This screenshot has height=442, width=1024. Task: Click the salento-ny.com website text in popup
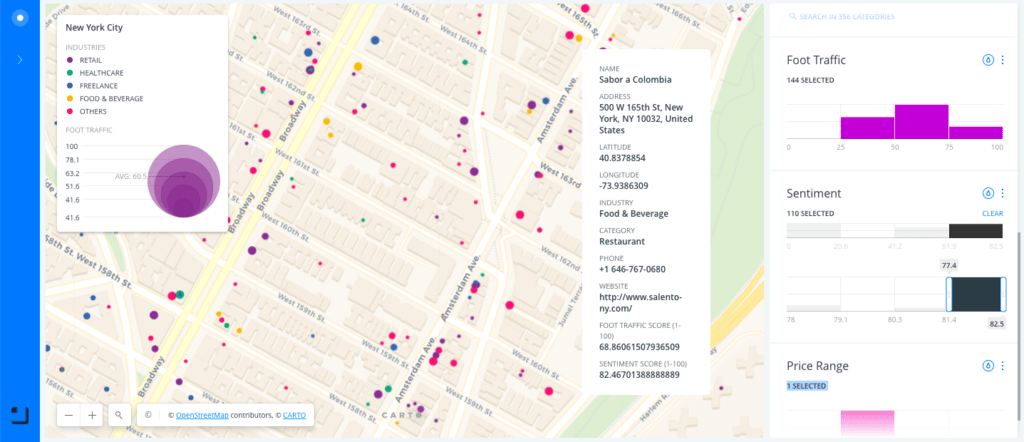tap(641, 302)
